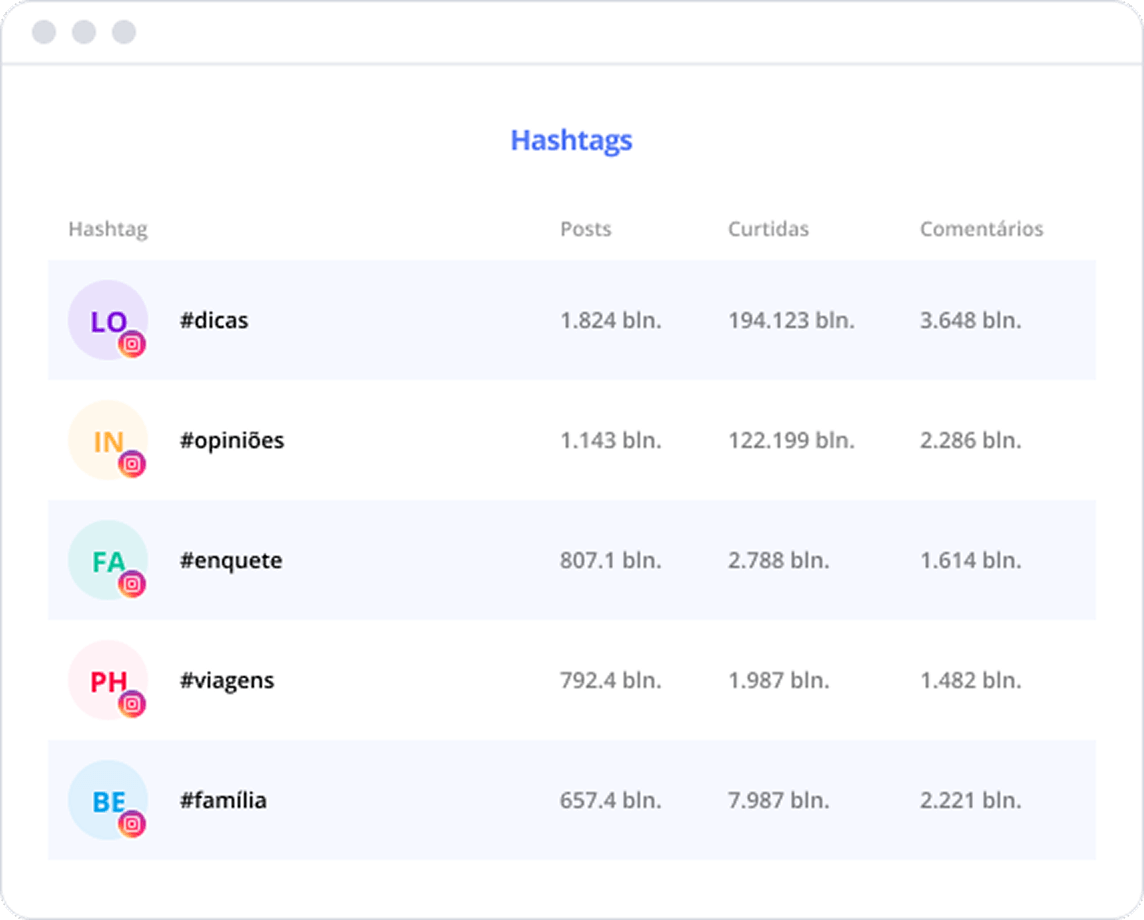Sort by the Posts column header
This screenshot has height=920, width=1144.
585,229
